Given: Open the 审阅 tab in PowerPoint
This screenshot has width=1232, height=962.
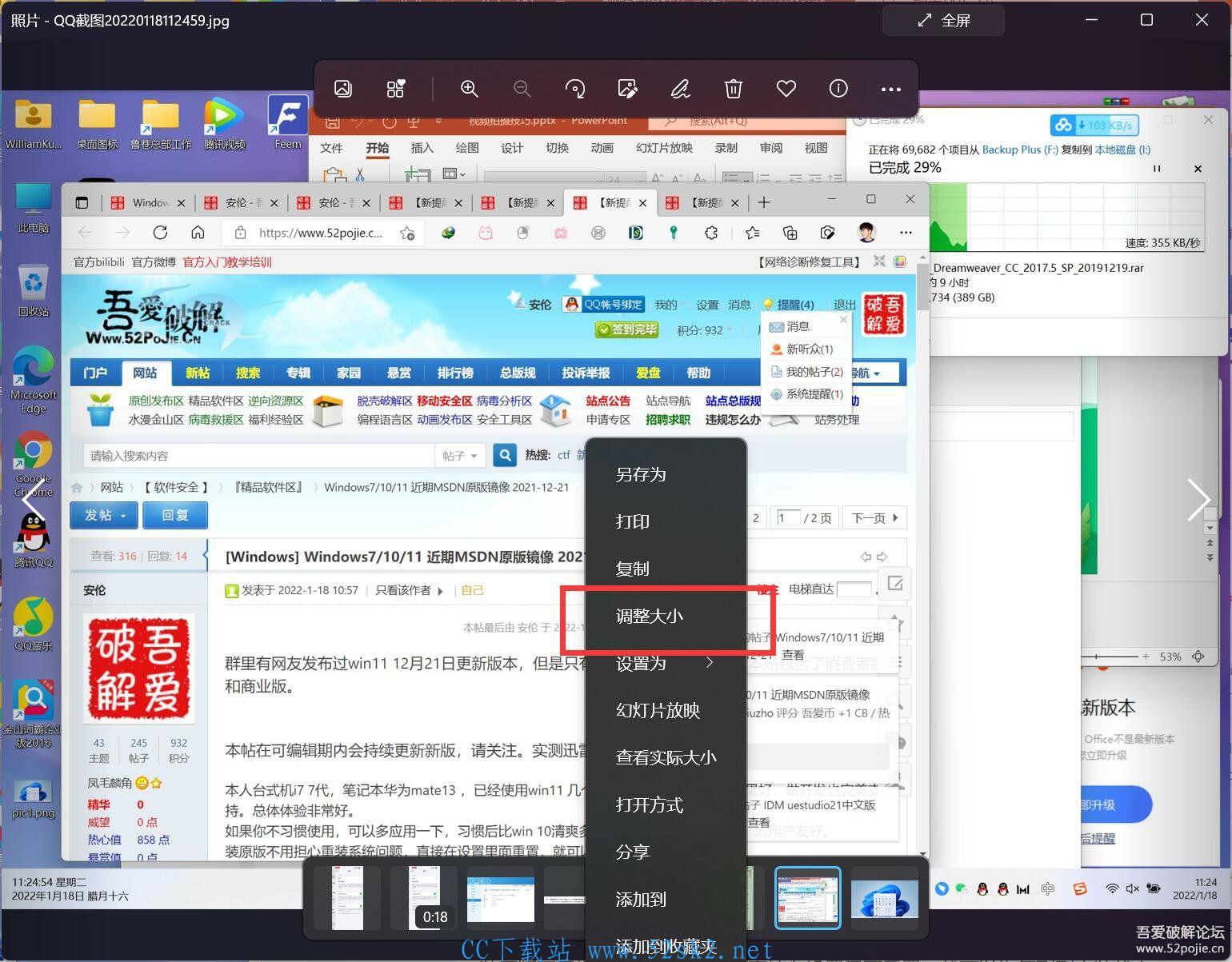Looking at the screenshot, I should pyautogui.click(x=771, y=148).
